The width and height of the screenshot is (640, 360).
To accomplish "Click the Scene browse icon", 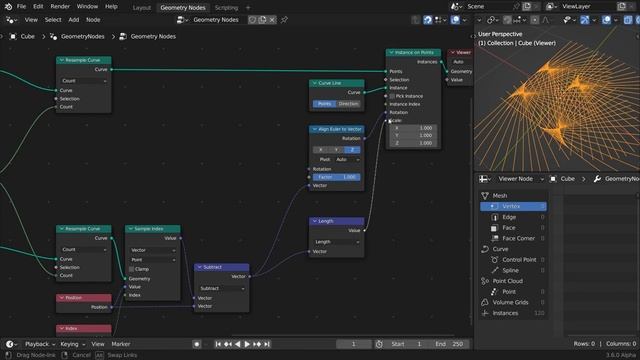I will point(456,7).
